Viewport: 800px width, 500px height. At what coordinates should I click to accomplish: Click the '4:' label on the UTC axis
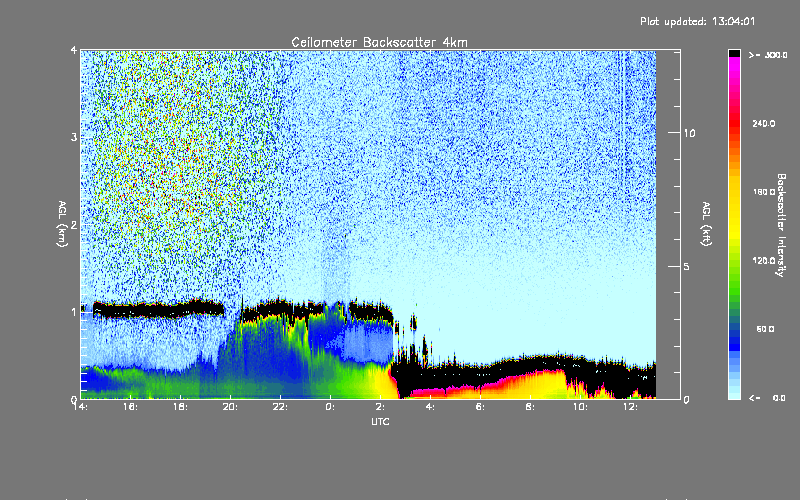click(430, 407)
